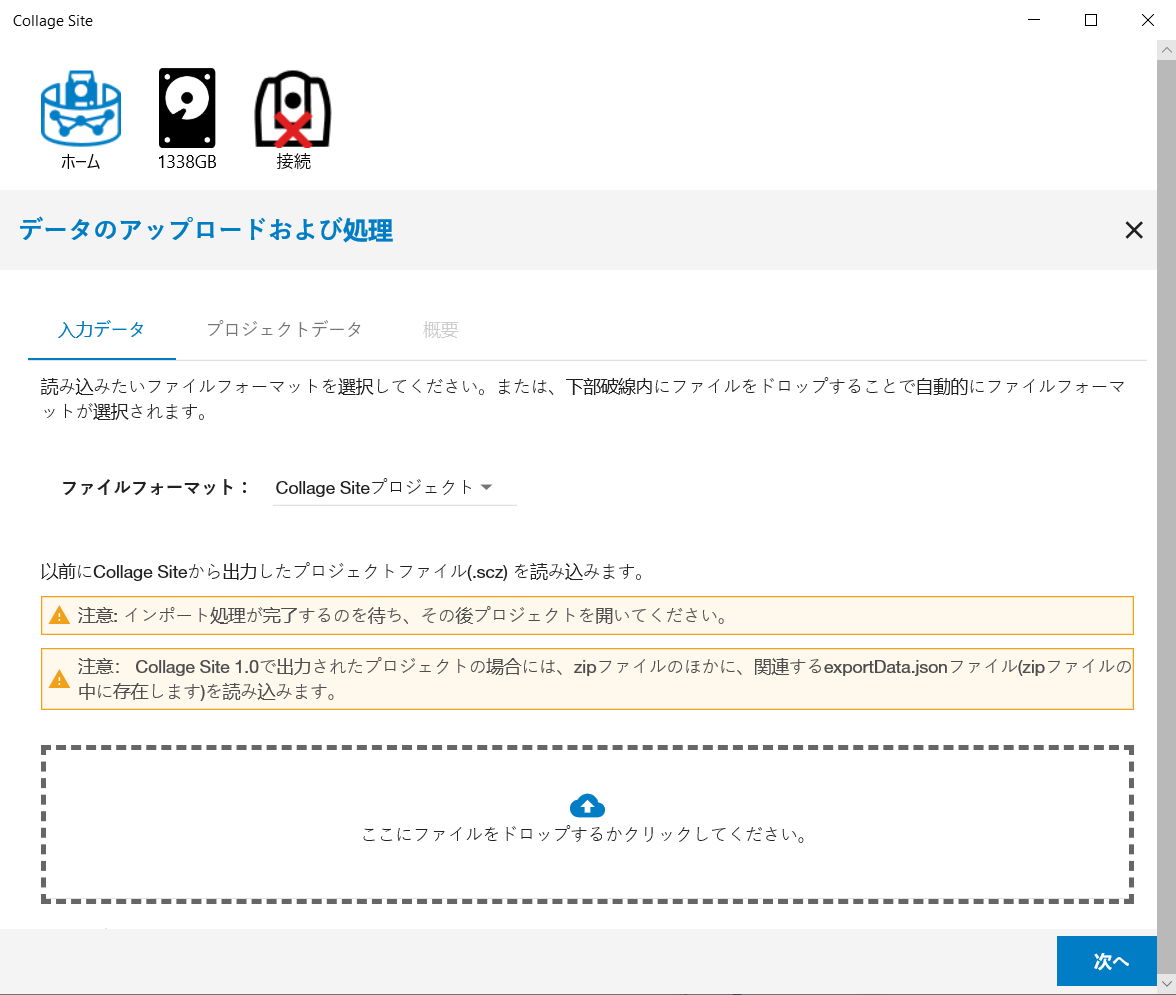
Task: Close the data upload and processing panel
Action: click(x=1133, y=230)
